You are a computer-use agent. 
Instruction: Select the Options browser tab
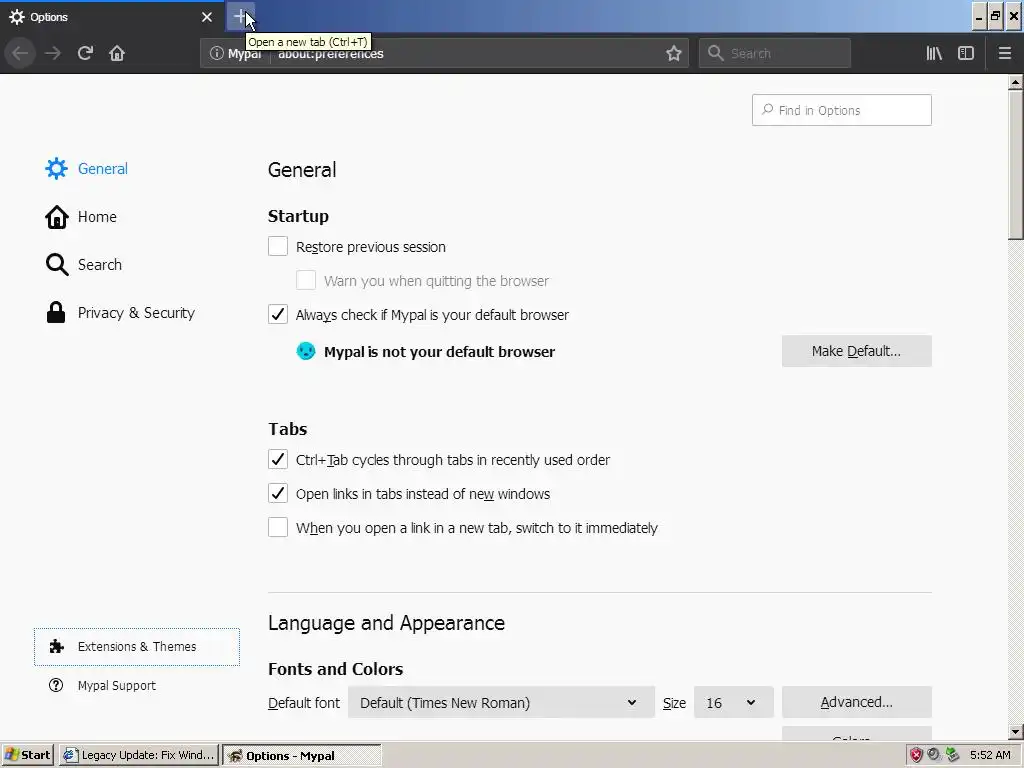(111, 17)
